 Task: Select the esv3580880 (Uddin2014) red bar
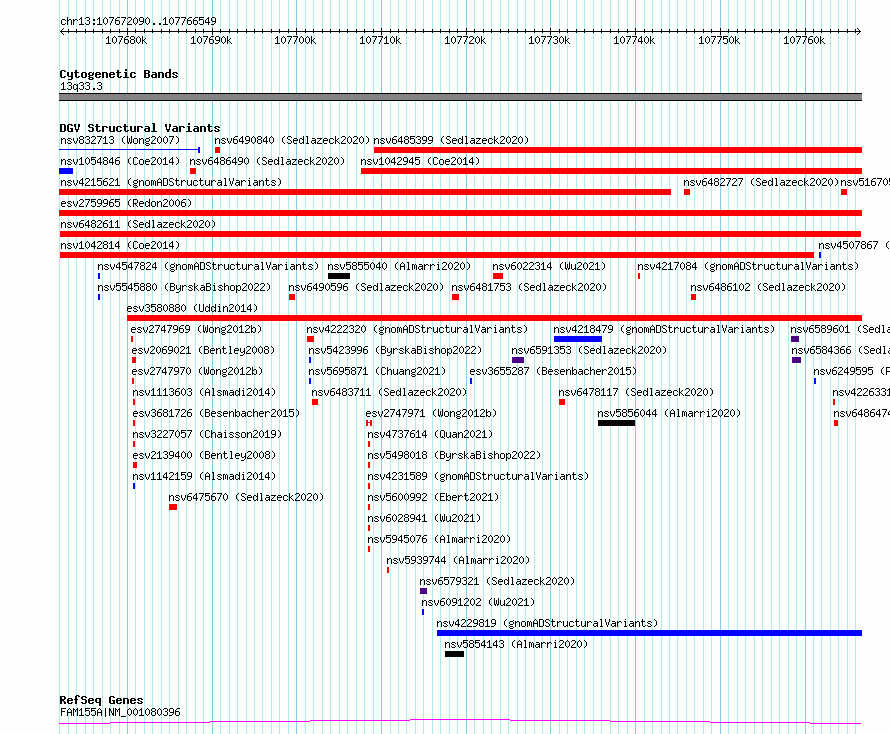coord(494,318)
